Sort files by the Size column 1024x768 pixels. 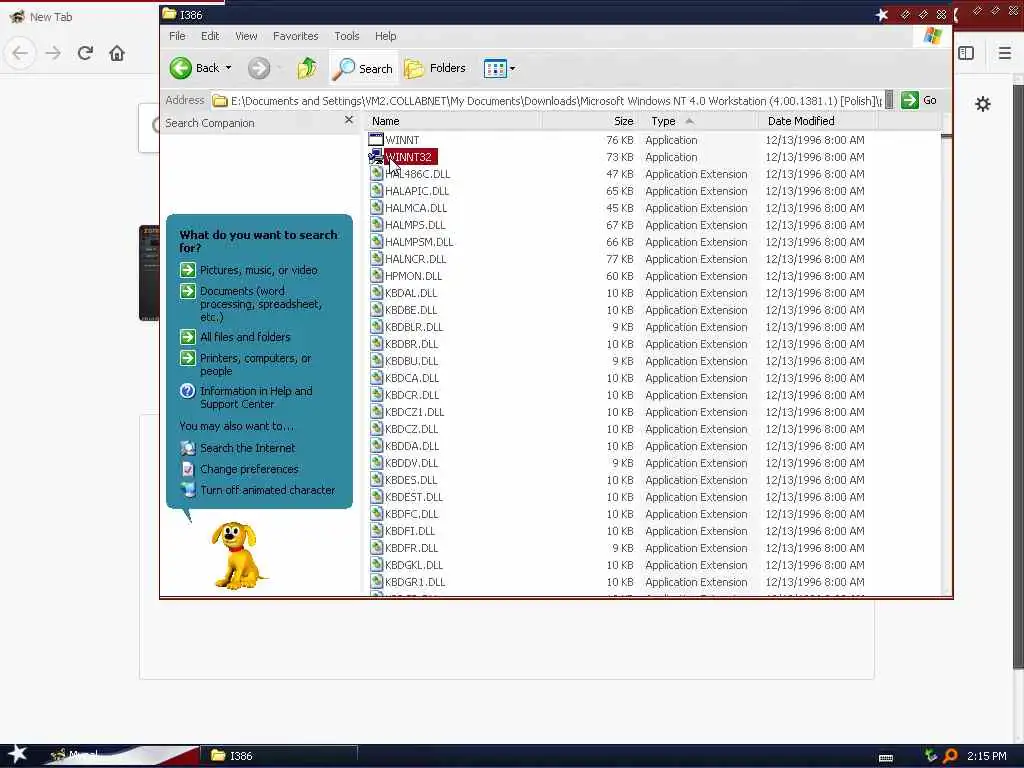point(590,121)
